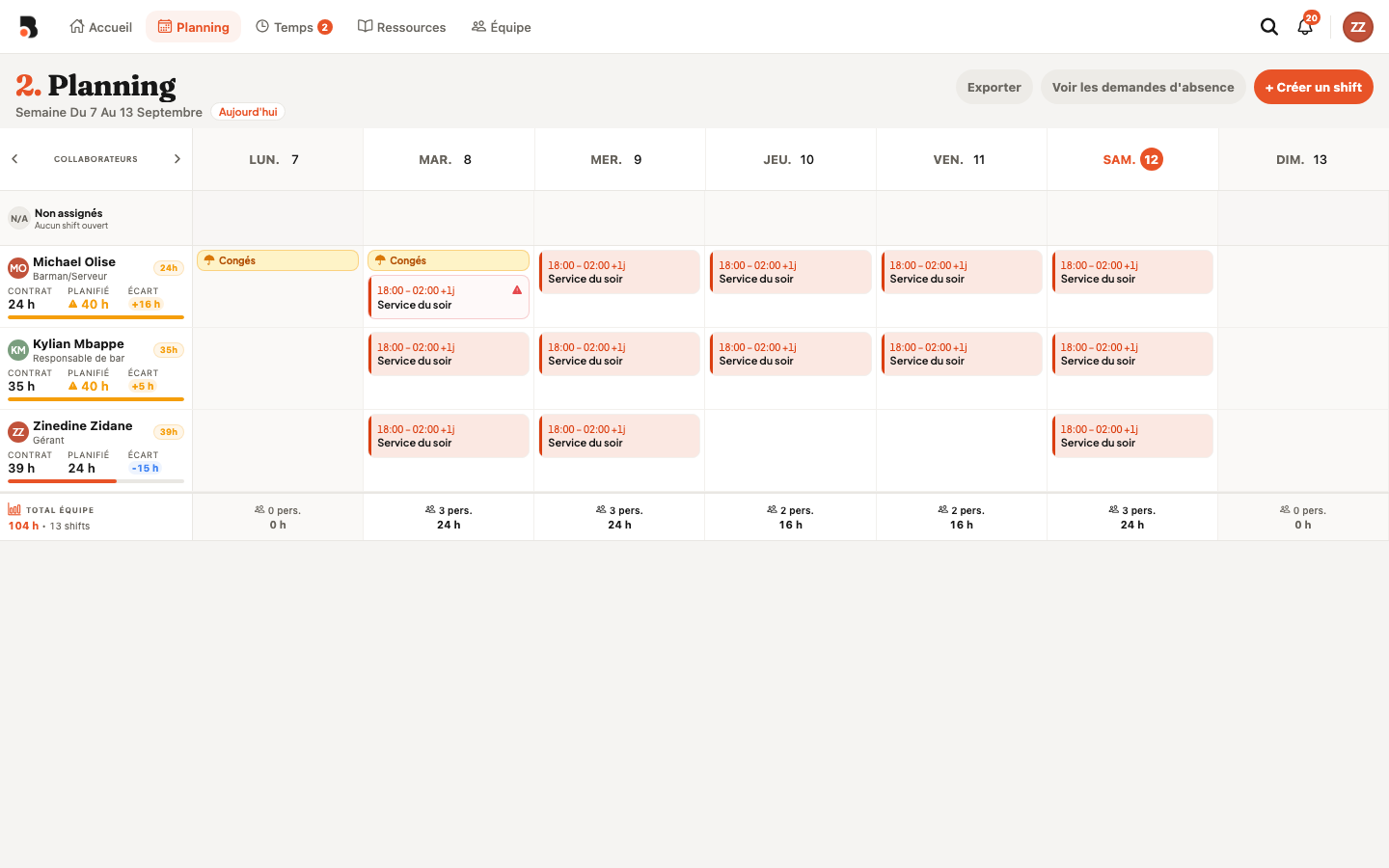Open the Temps tab
This screenshot has width=1389, height=868.
(x=293, y=27)
